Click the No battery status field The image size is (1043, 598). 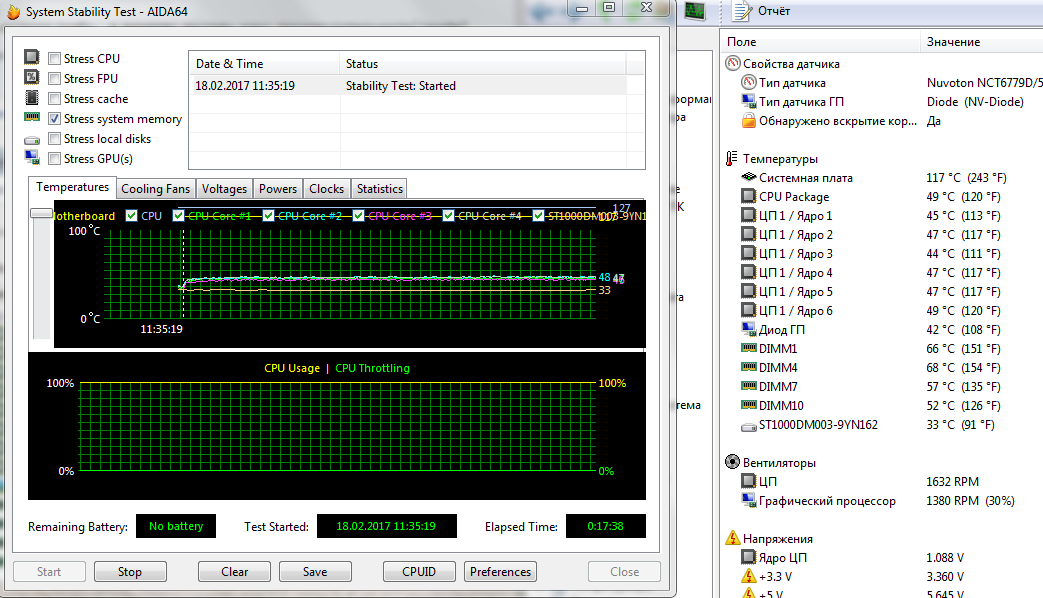coord(176,526)
